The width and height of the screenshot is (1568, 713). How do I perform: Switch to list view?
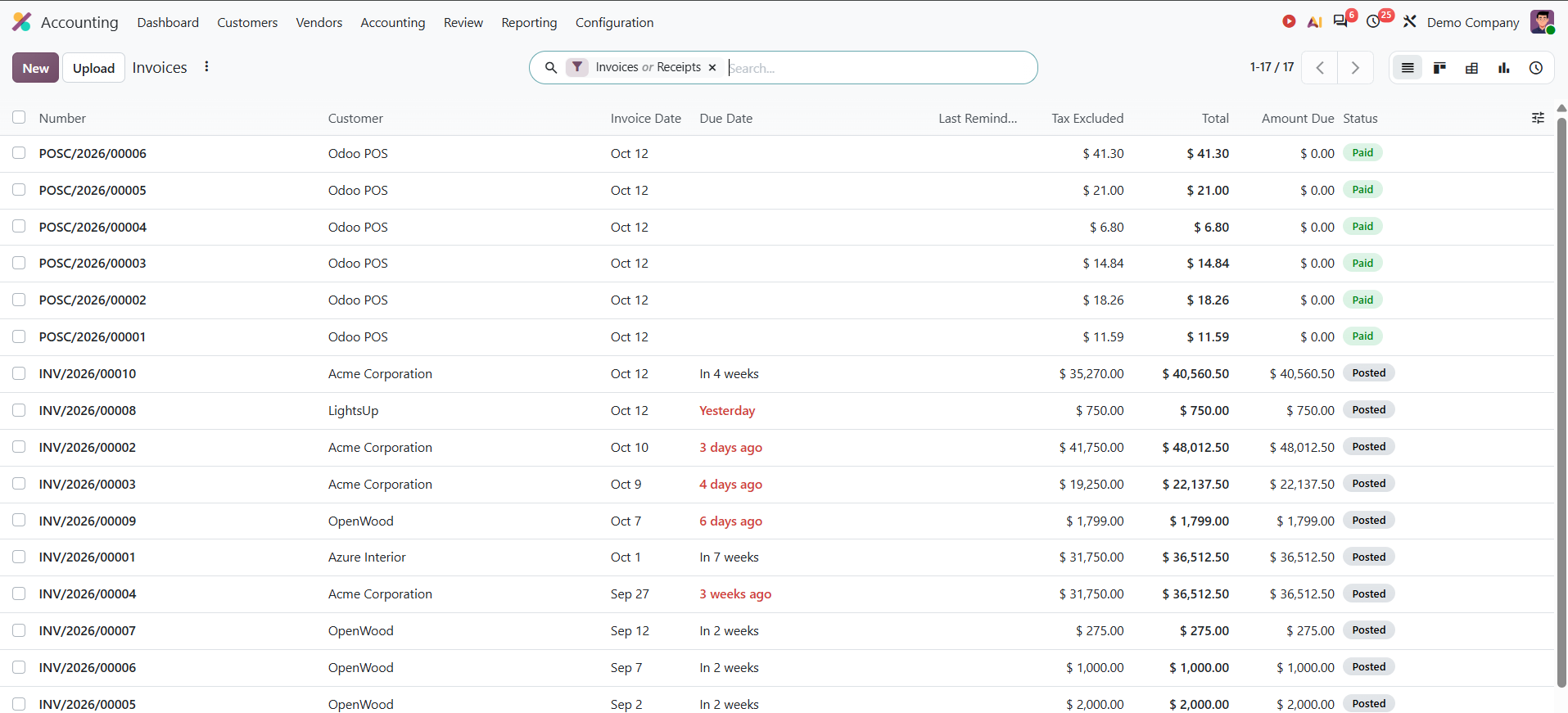1408,68
